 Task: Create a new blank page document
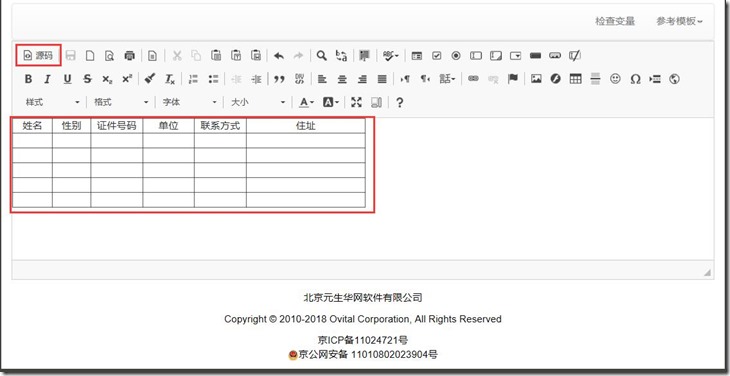point(90,56)
